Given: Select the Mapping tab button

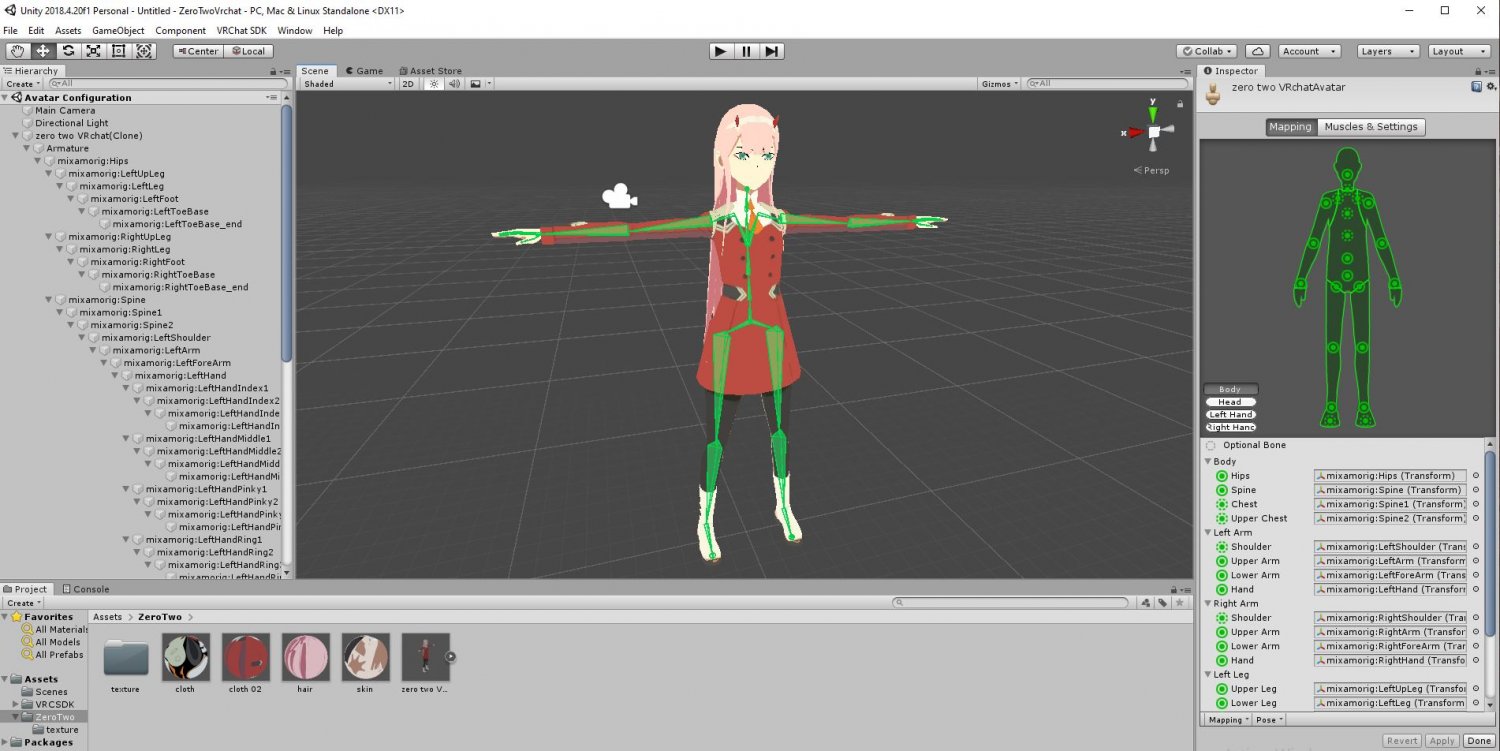Looking at the screenshot, I should [x=1290, y=127].
